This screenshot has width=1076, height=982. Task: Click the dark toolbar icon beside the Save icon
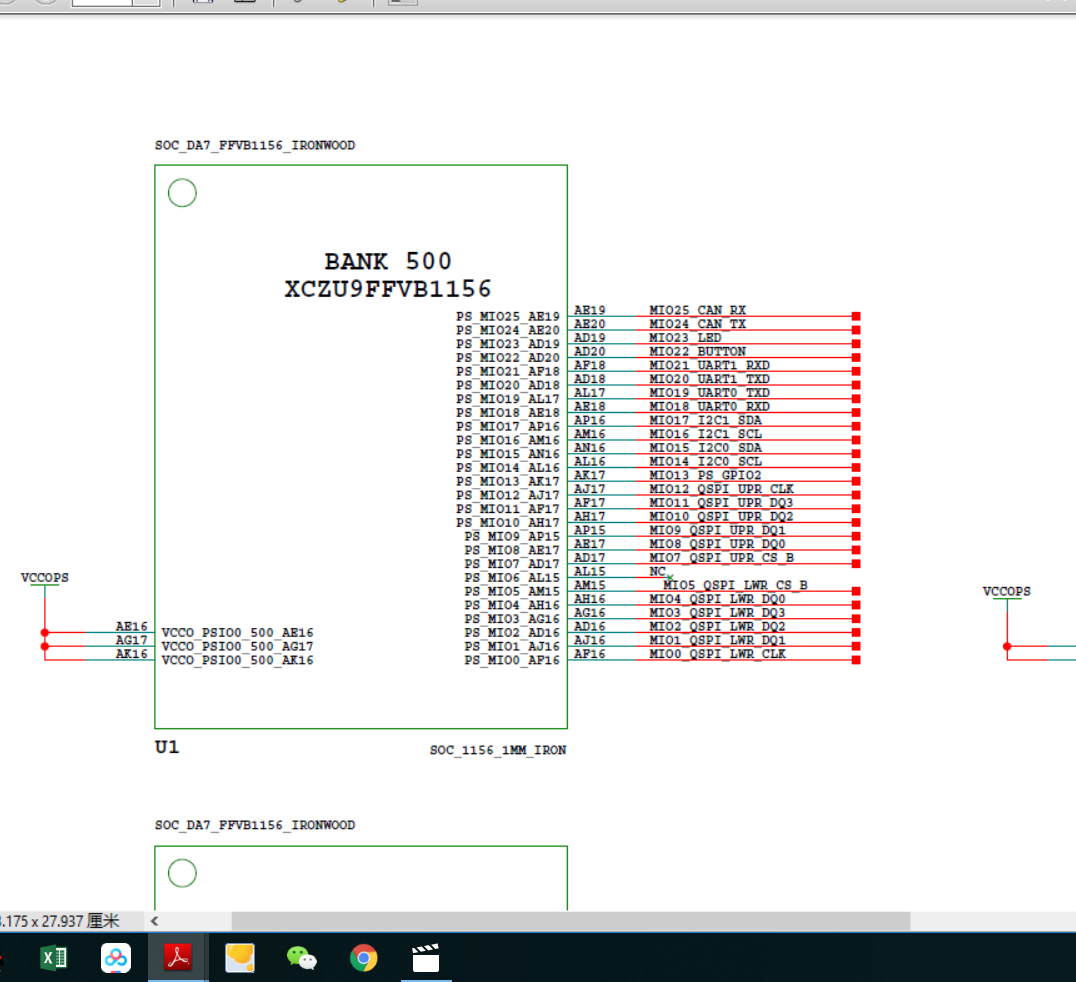[245, 5]
